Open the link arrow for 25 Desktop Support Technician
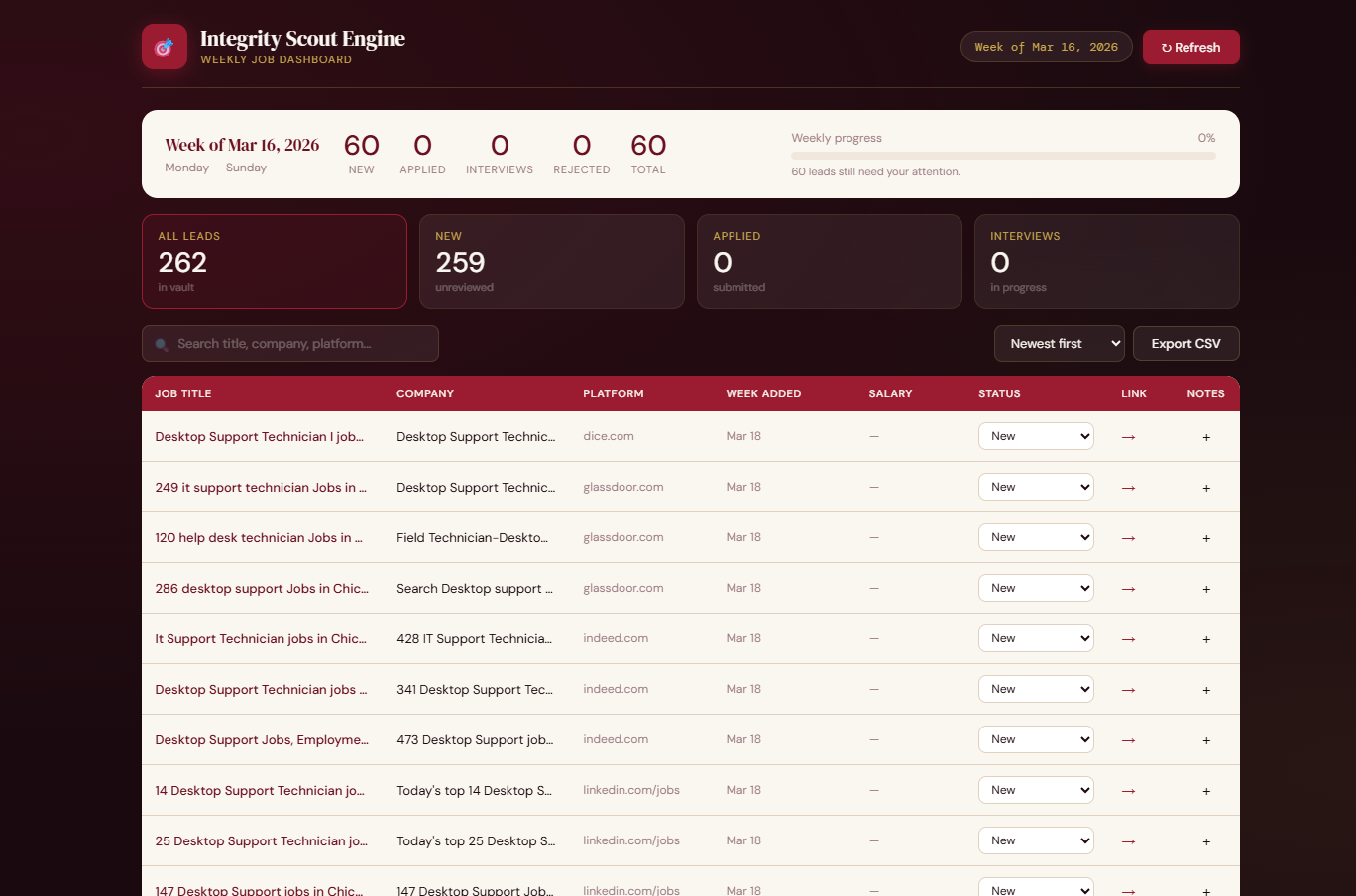 pos(1128,840)
